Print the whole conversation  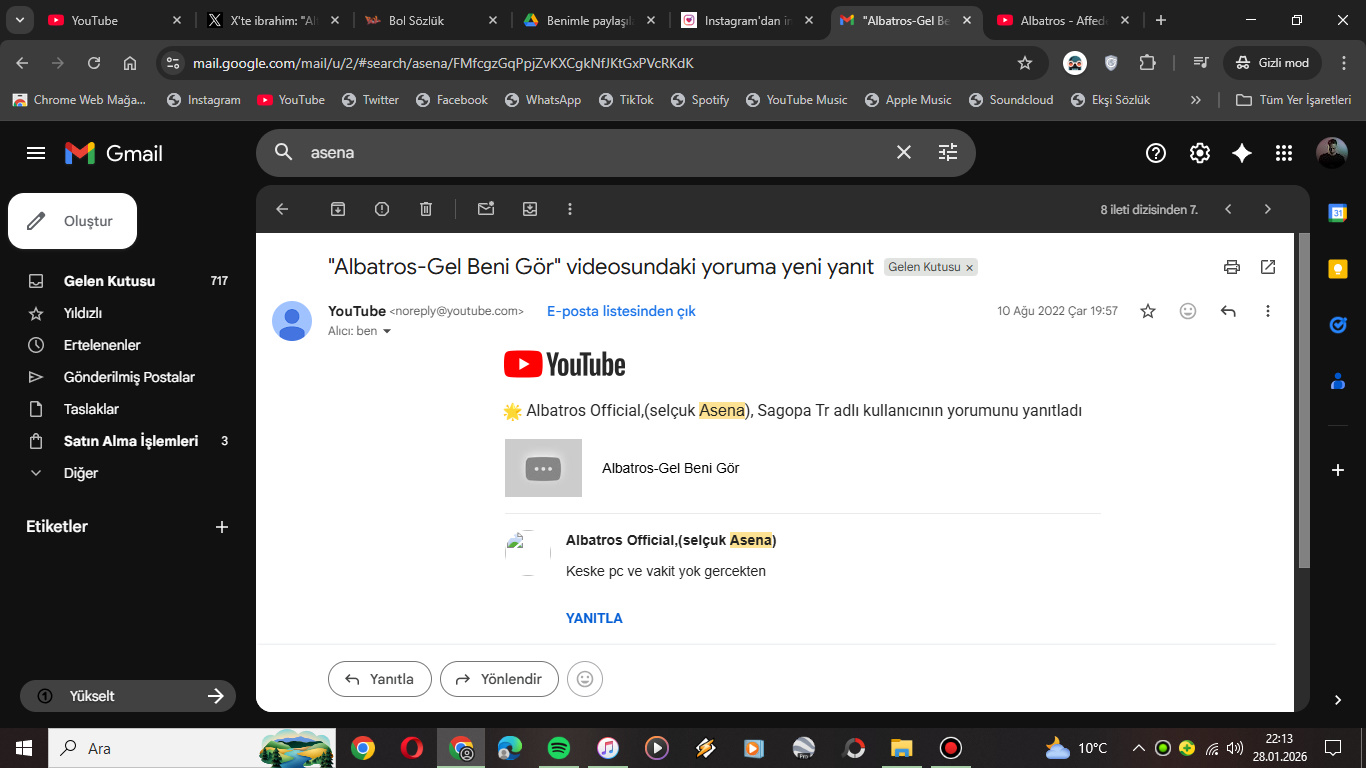point(1232,267)
